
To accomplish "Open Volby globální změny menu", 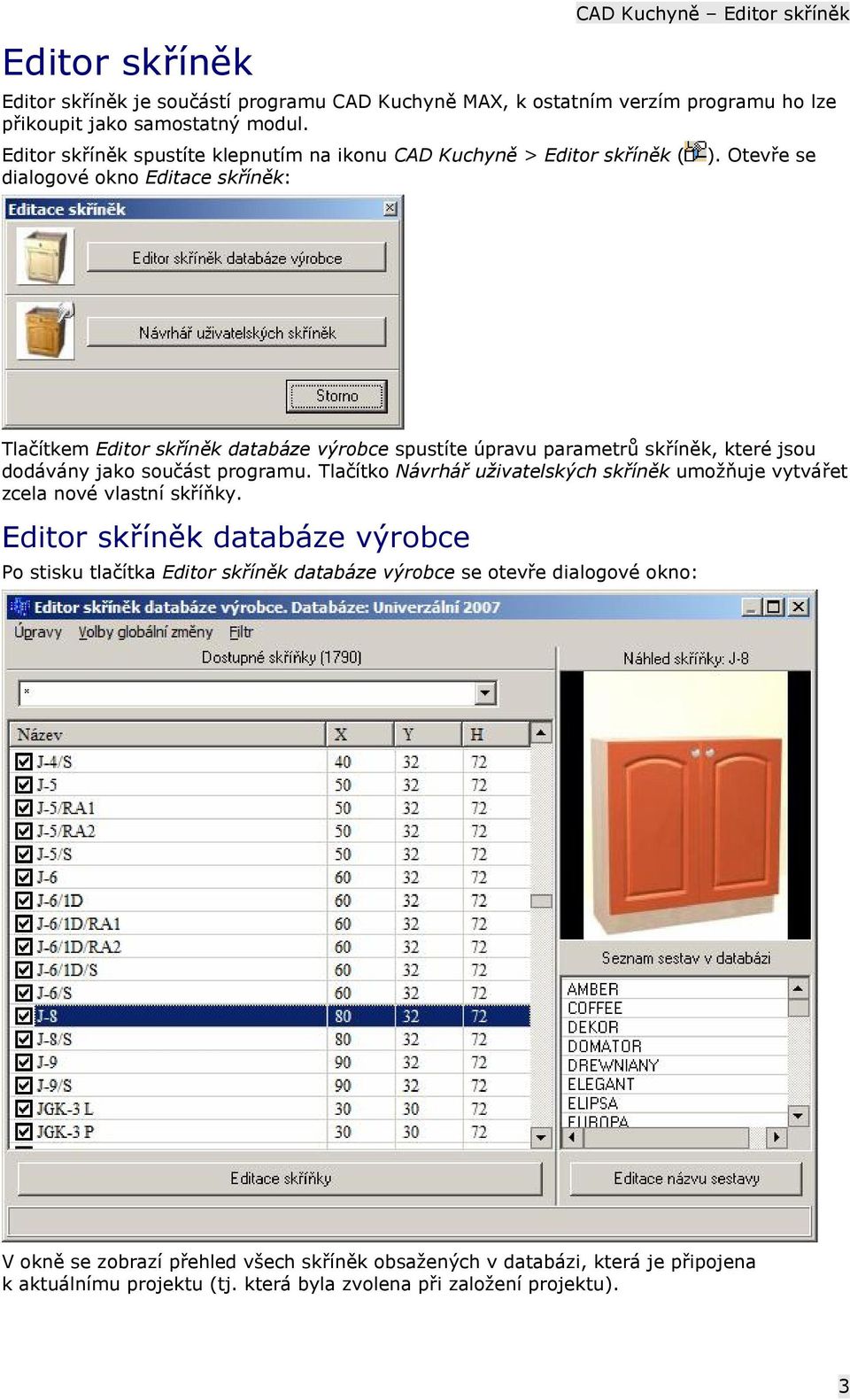I will pos(145,632).
